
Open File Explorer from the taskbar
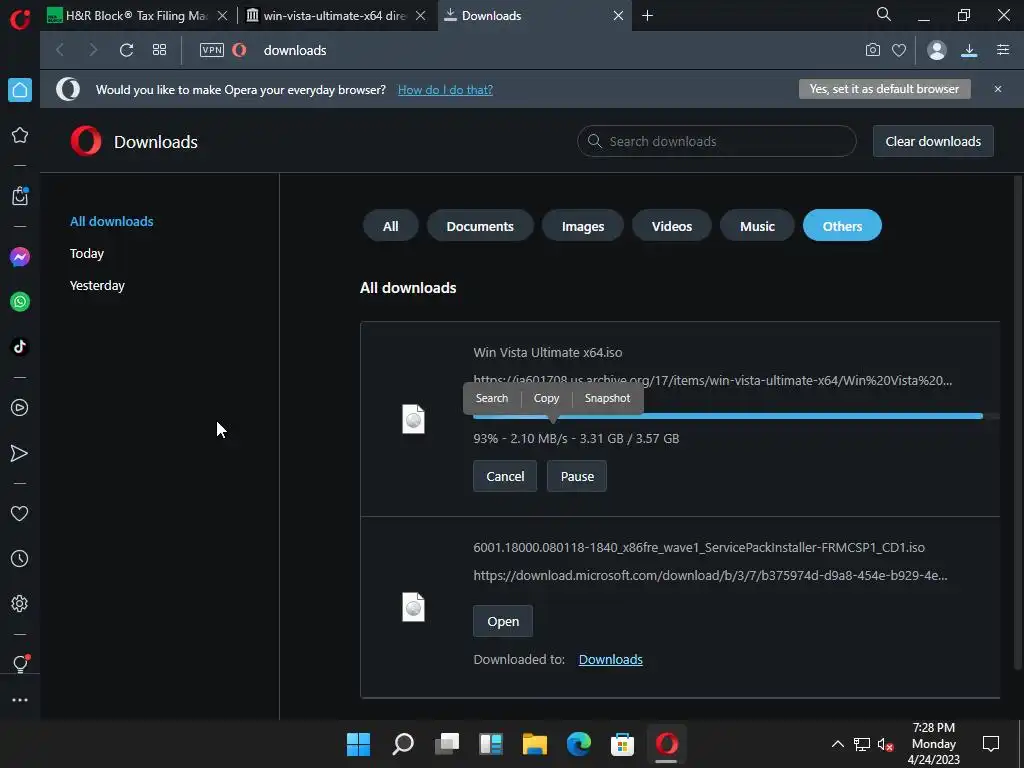pos(535,744)
